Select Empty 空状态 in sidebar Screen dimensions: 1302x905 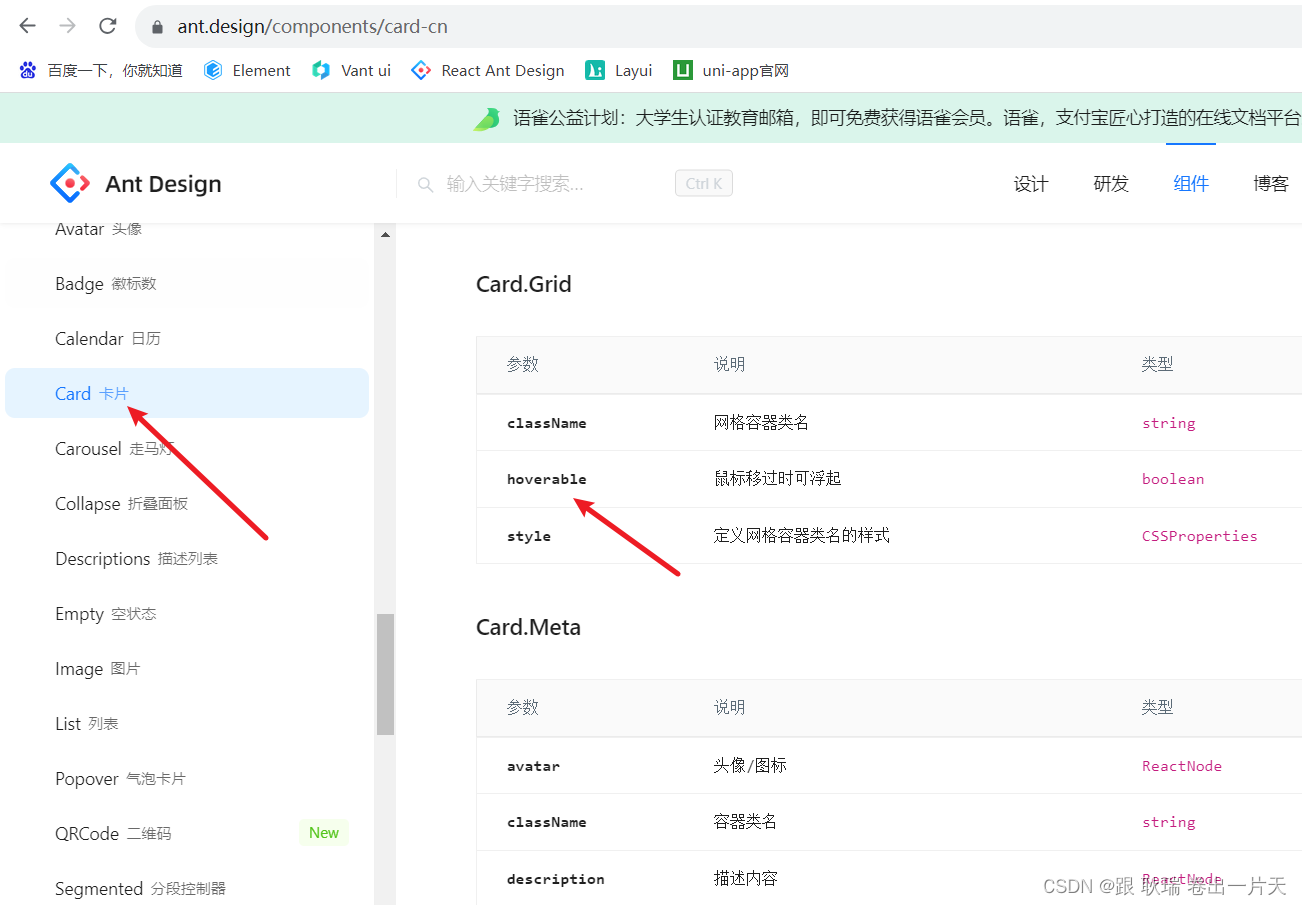(x=187, y=614)
